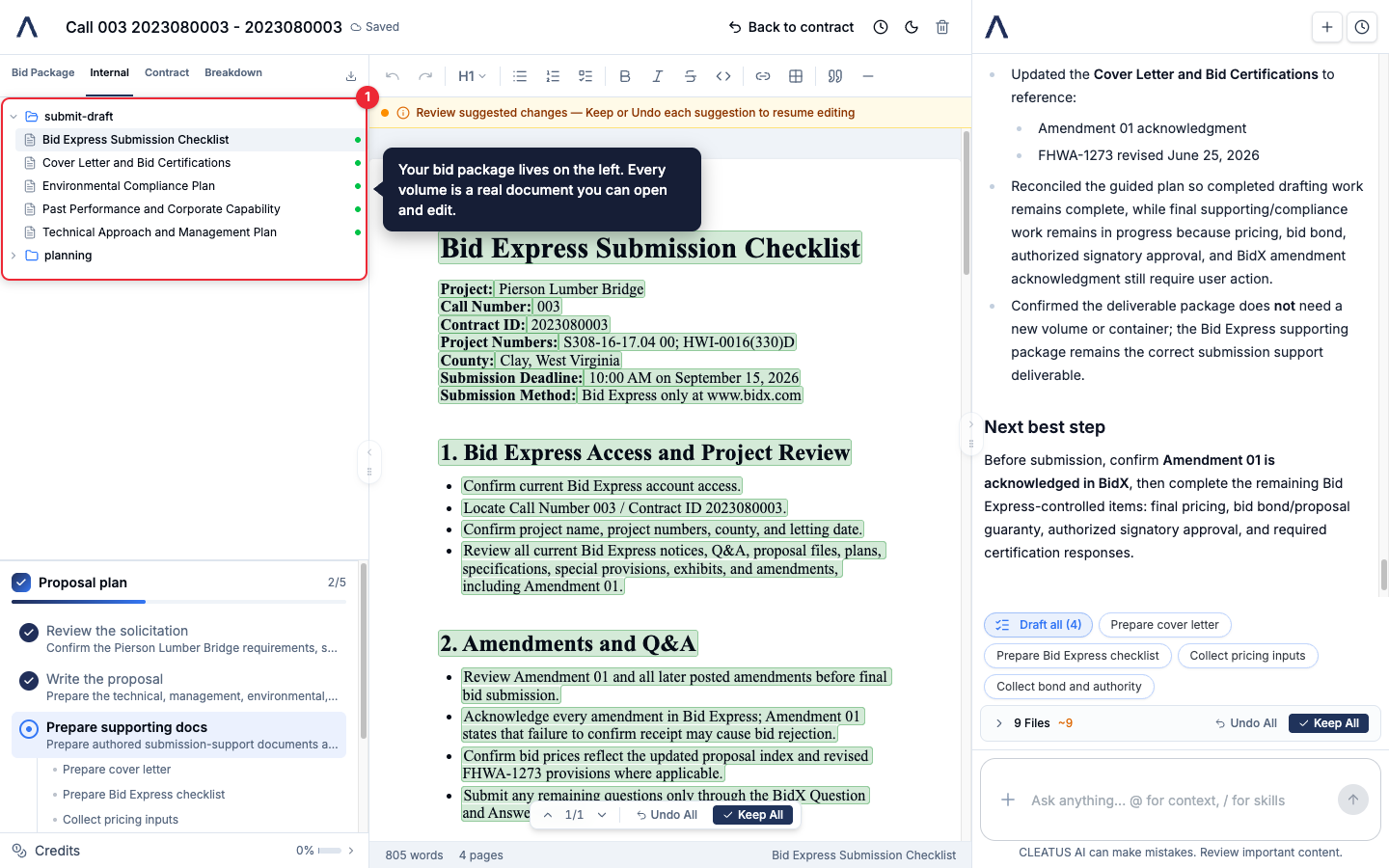Open Bid Express Submission Checklist file
This screenshot has height=868, width=1389.
coord(189,140)
